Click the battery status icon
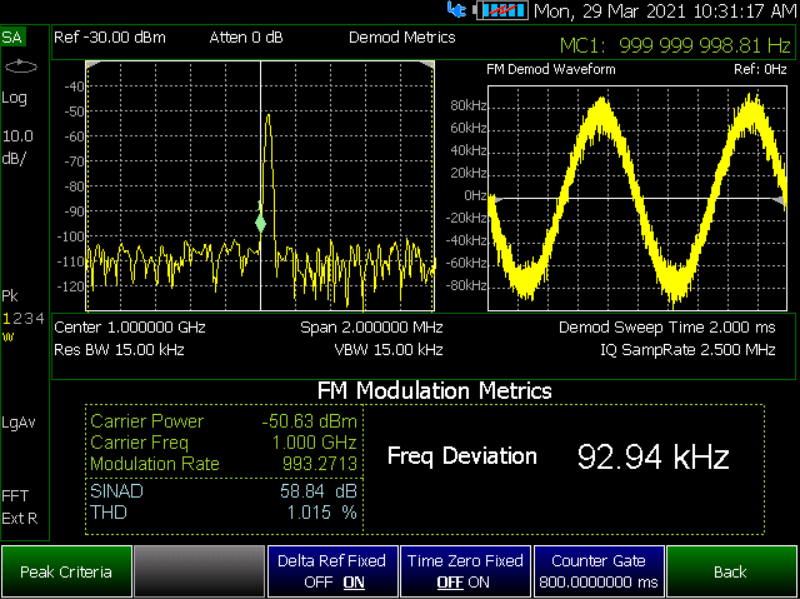Image resolution: width=800 pixels, height=599 pixels. pyautogui.click(x=503, y=10)
